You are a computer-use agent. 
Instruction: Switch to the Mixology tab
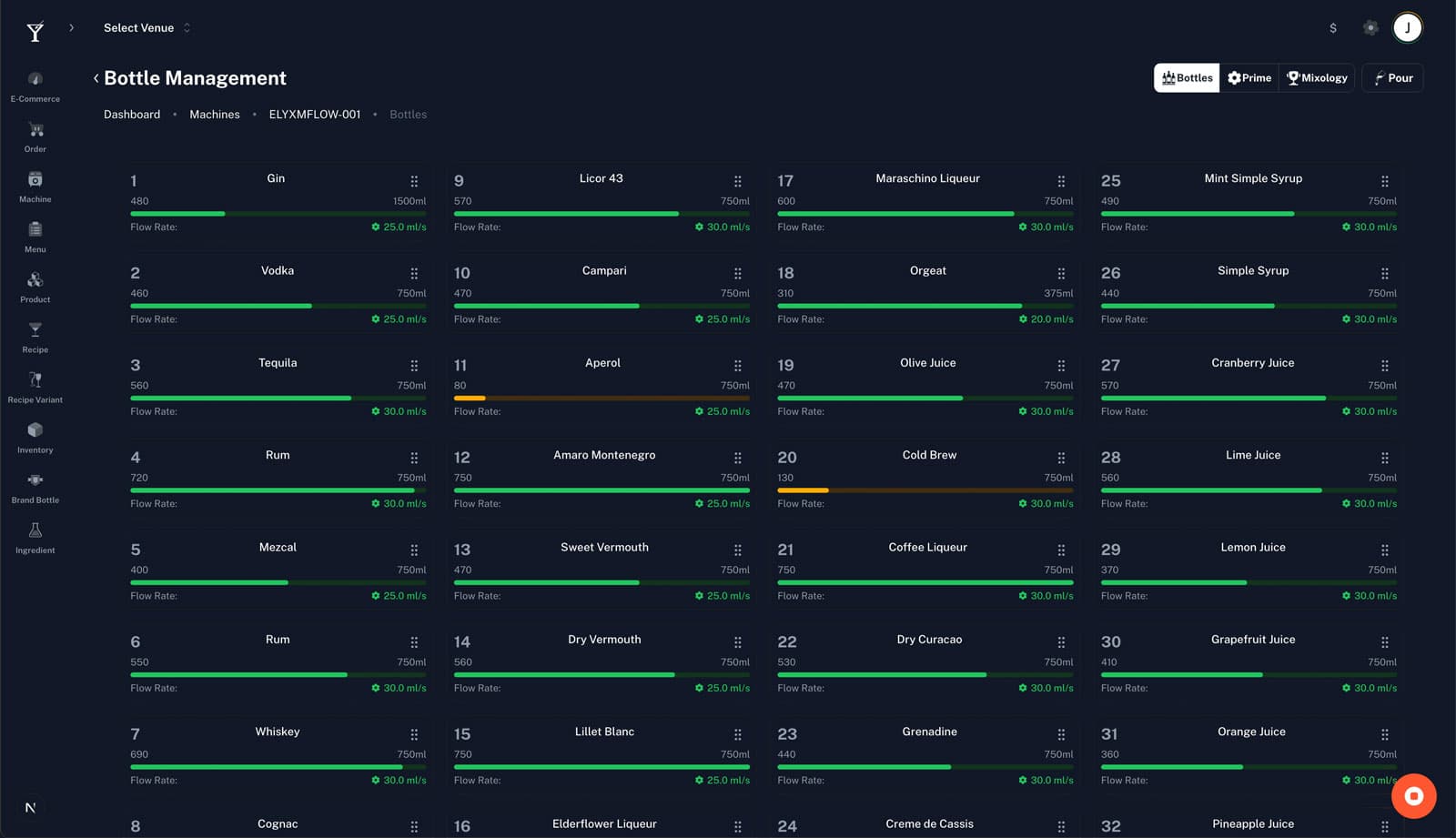1317,77
